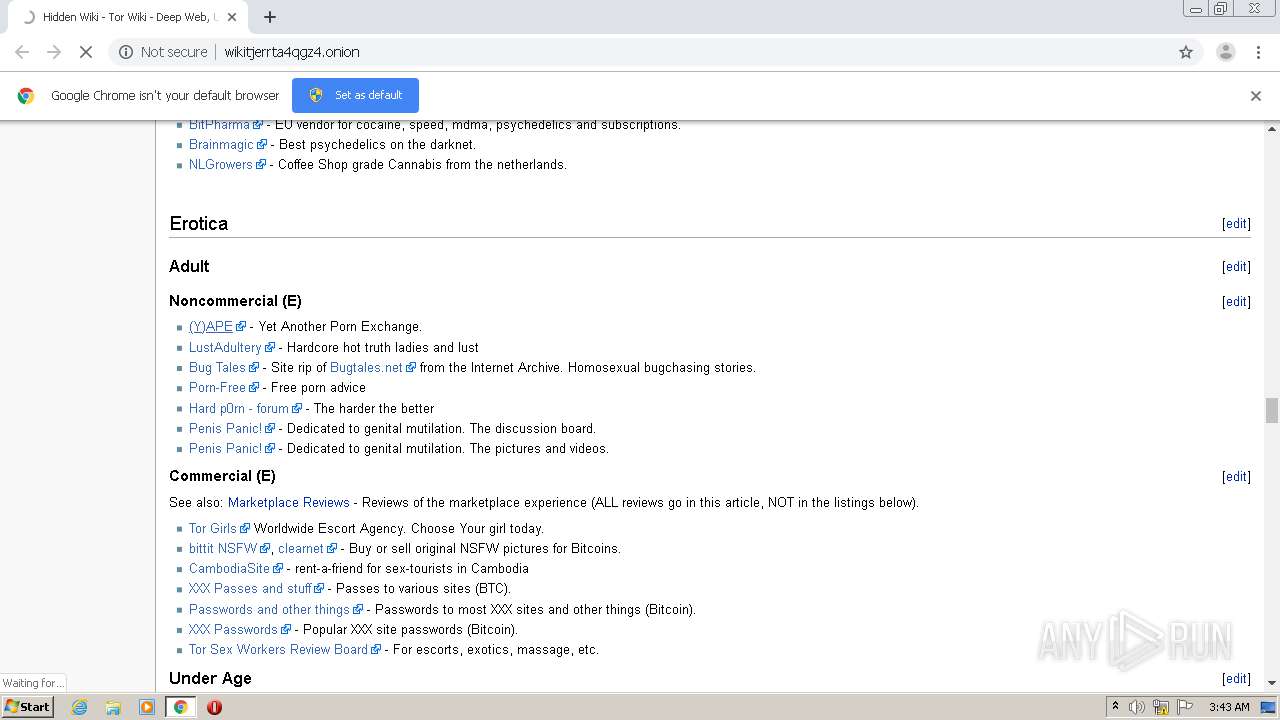
Task: Open the Marketplace Reviews link
Action: 289,503
